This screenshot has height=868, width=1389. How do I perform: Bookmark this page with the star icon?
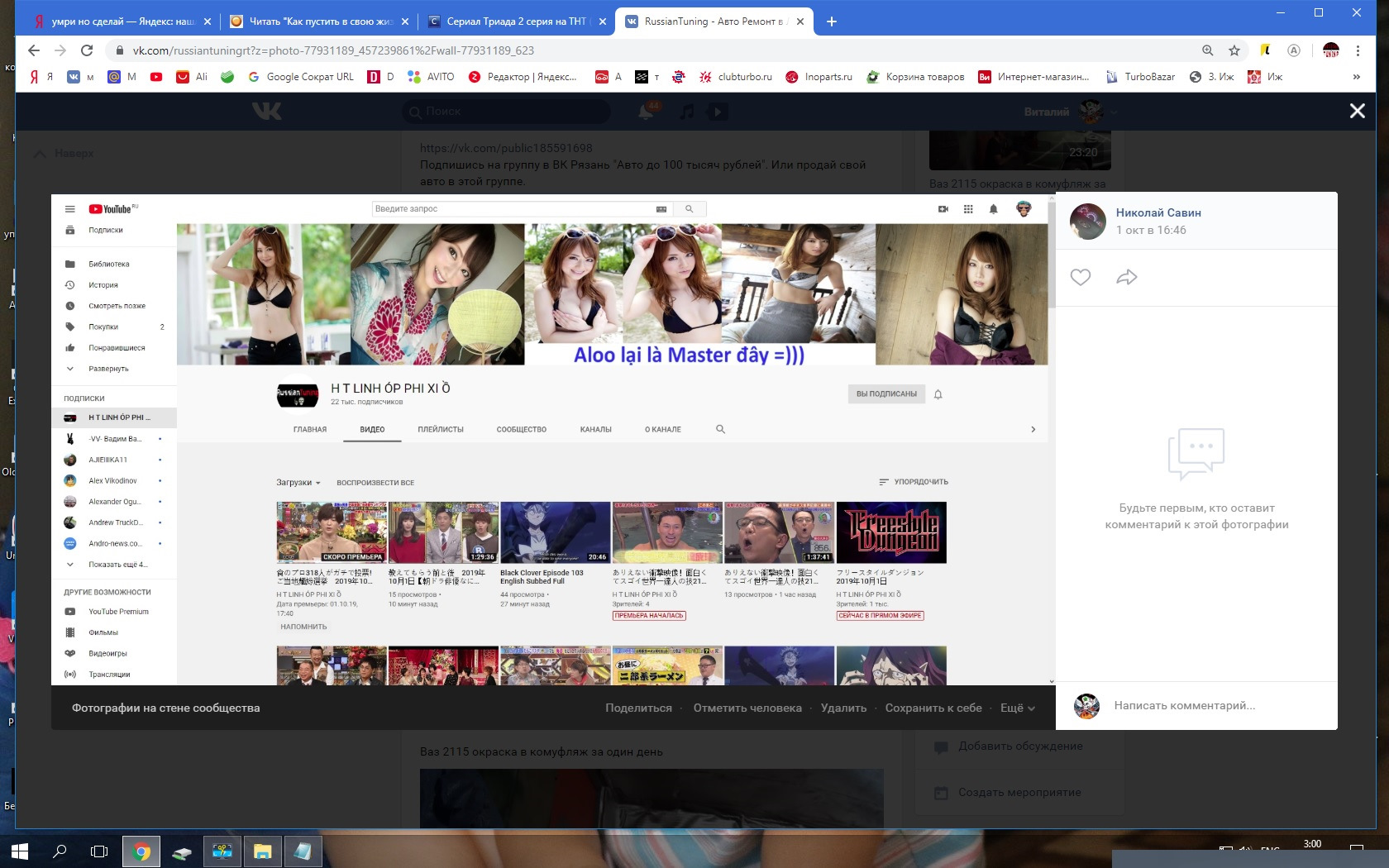1234,50
